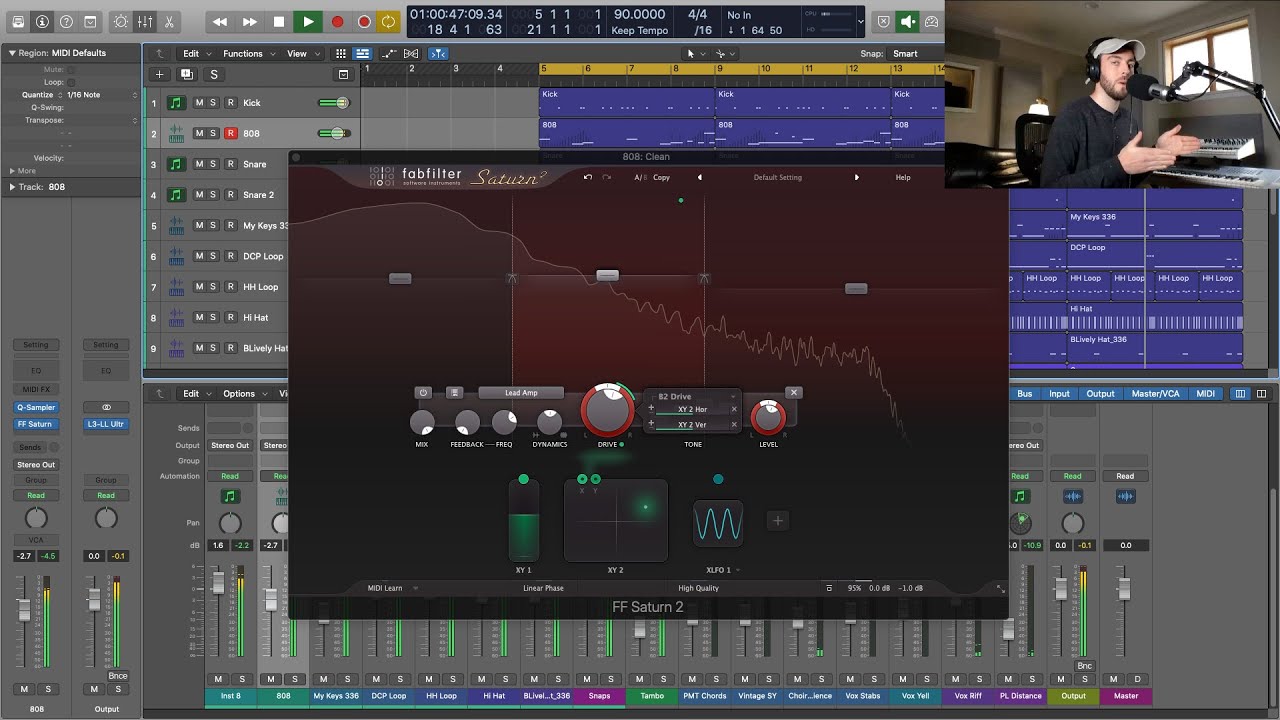Open the Smart Controls dial icon
This screenshot has width=1280, height=720.
[x=122, y=21]
